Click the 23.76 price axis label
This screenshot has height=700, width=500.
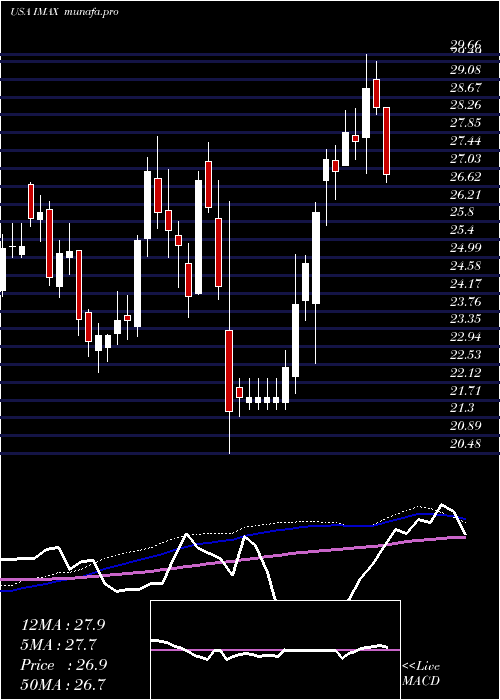pos(466,302)
